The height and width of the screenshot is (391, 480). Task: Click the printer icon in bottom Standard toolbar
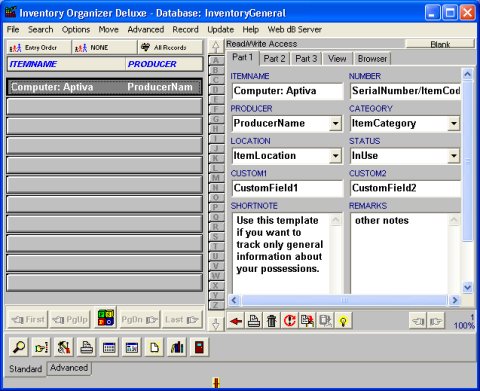click(87, 347)
